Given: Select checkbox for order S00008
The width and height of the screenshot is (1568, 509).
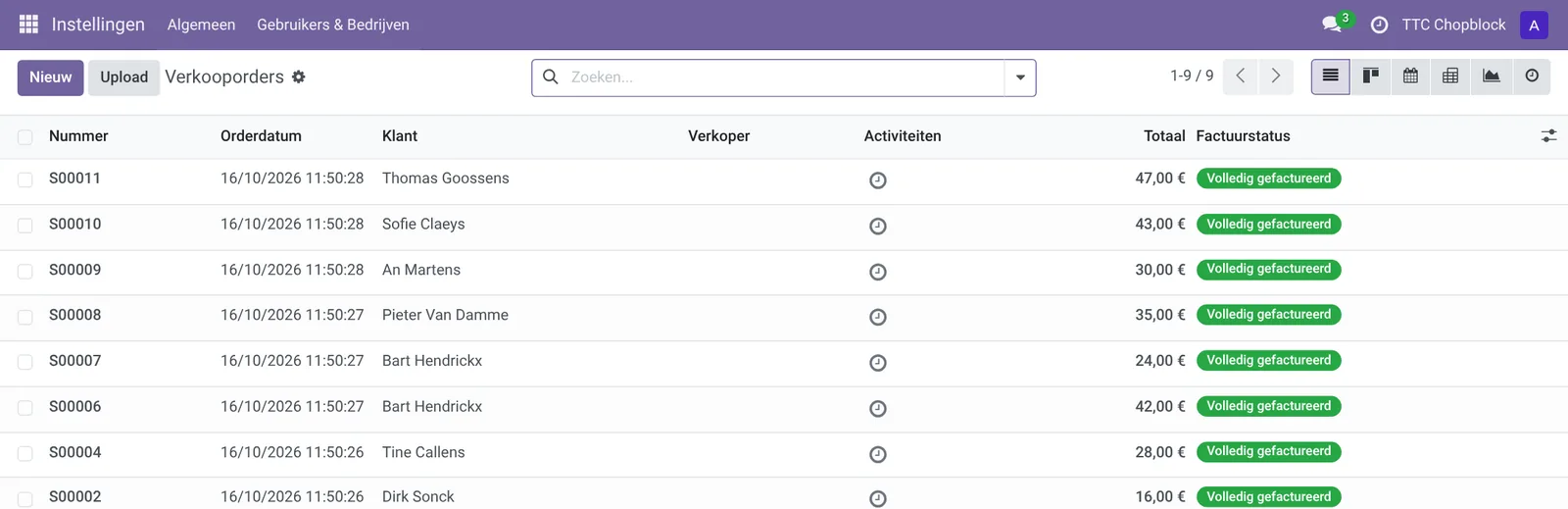Looking at the screenshot, I should [25, 317].
